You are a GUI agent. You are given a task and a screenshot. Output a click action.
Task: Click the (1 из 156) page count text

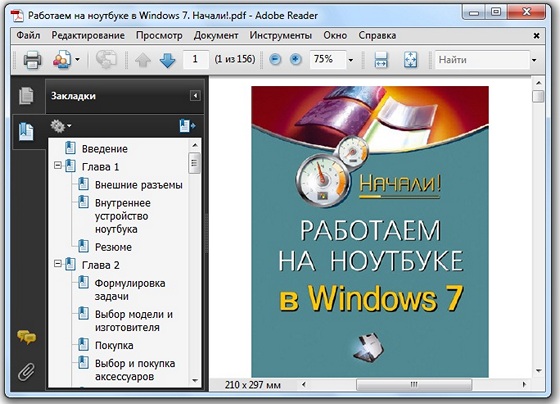[235, 59]
